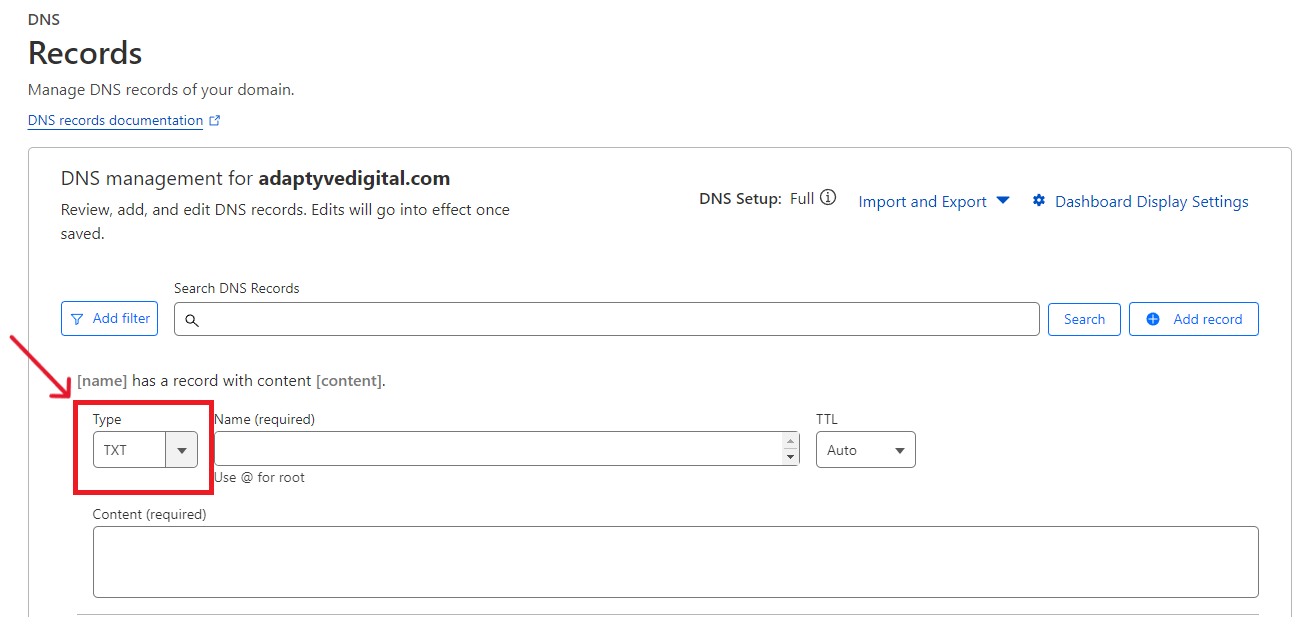The image size is (1313, 617).
Task: Click the plus icon in Add record
Action: 1153,319
